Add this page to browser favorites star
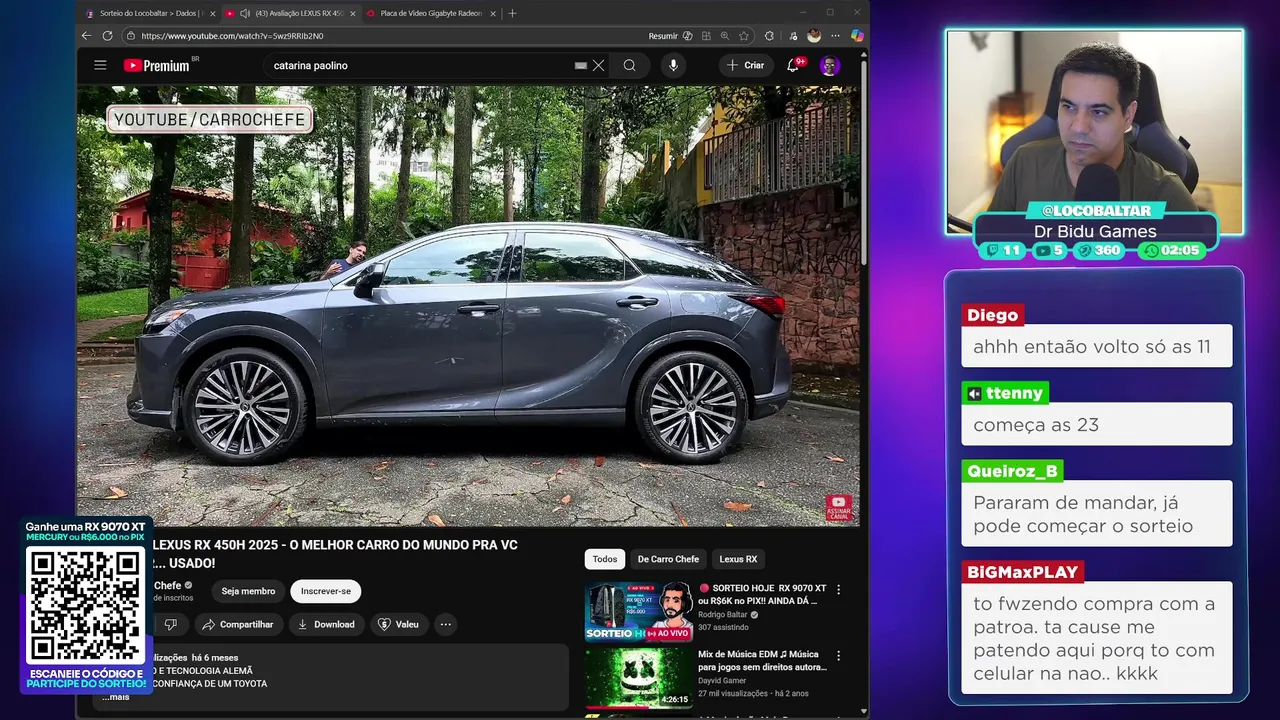Viewport: 1280px width, 720px height. coord(744,36)
